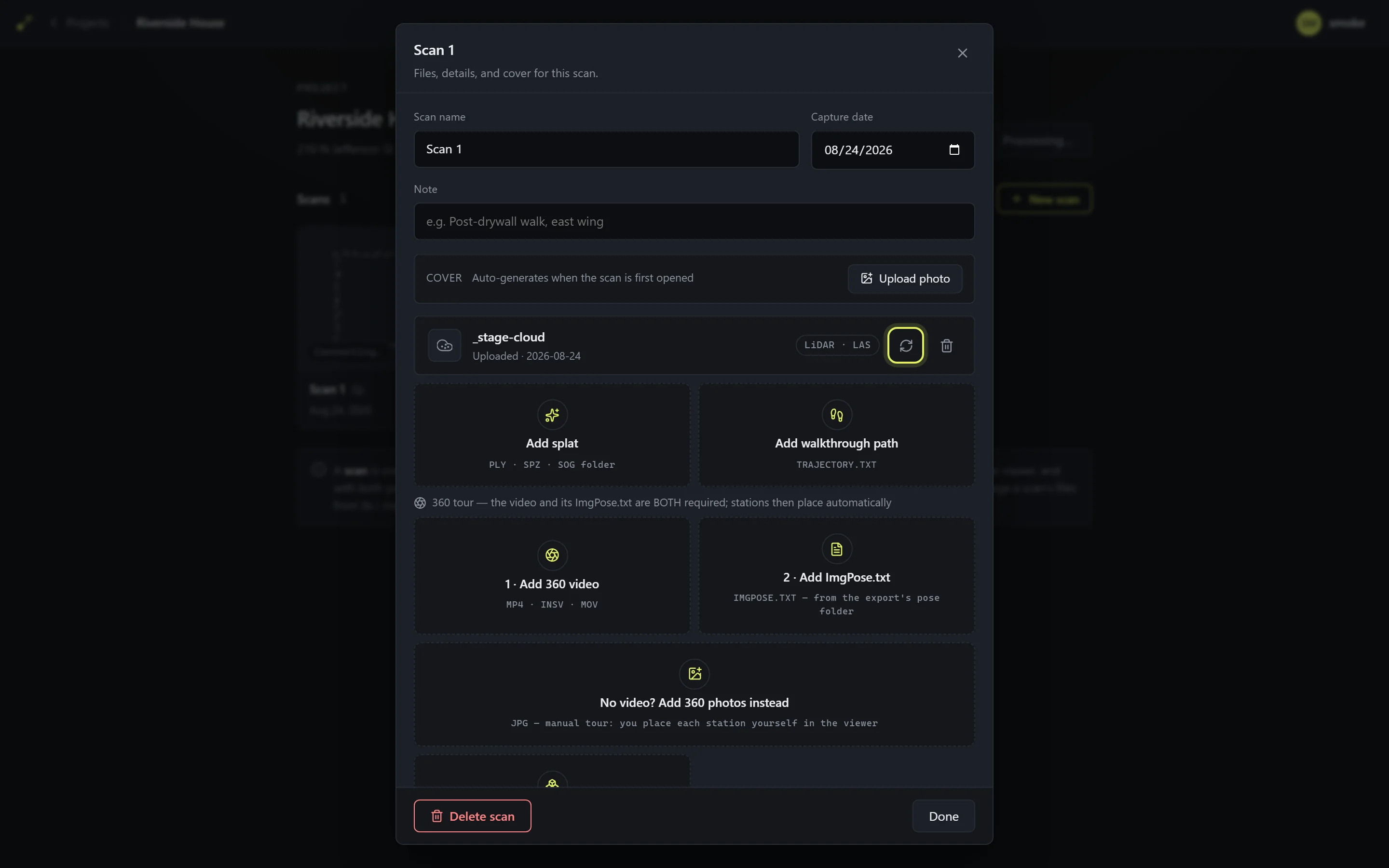
Task: Click the Upload photo button
Action: coord(905,279)
